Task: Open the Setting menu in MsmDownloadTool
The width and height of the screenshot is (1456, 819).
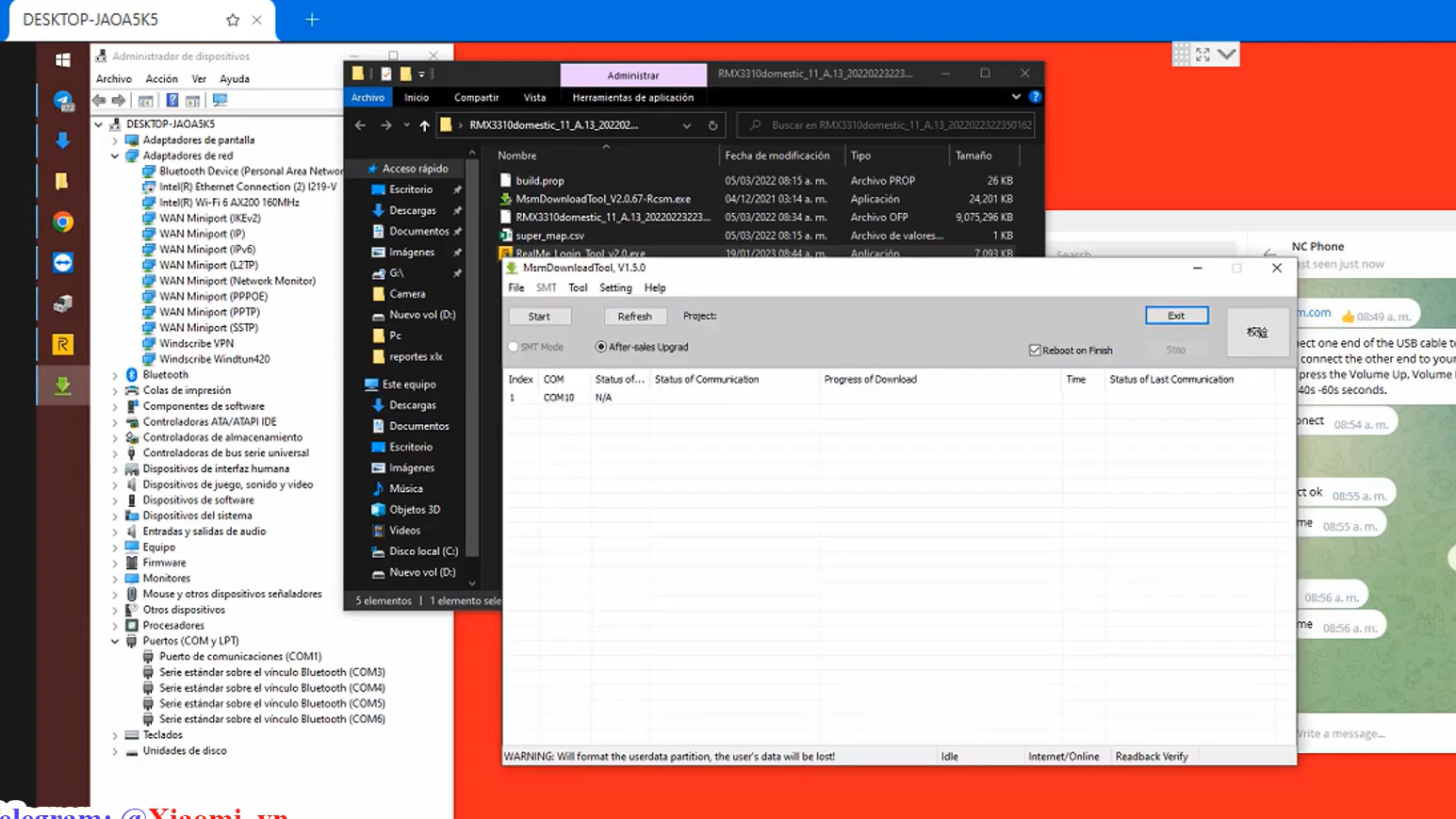Action: (x=614, y=288)
